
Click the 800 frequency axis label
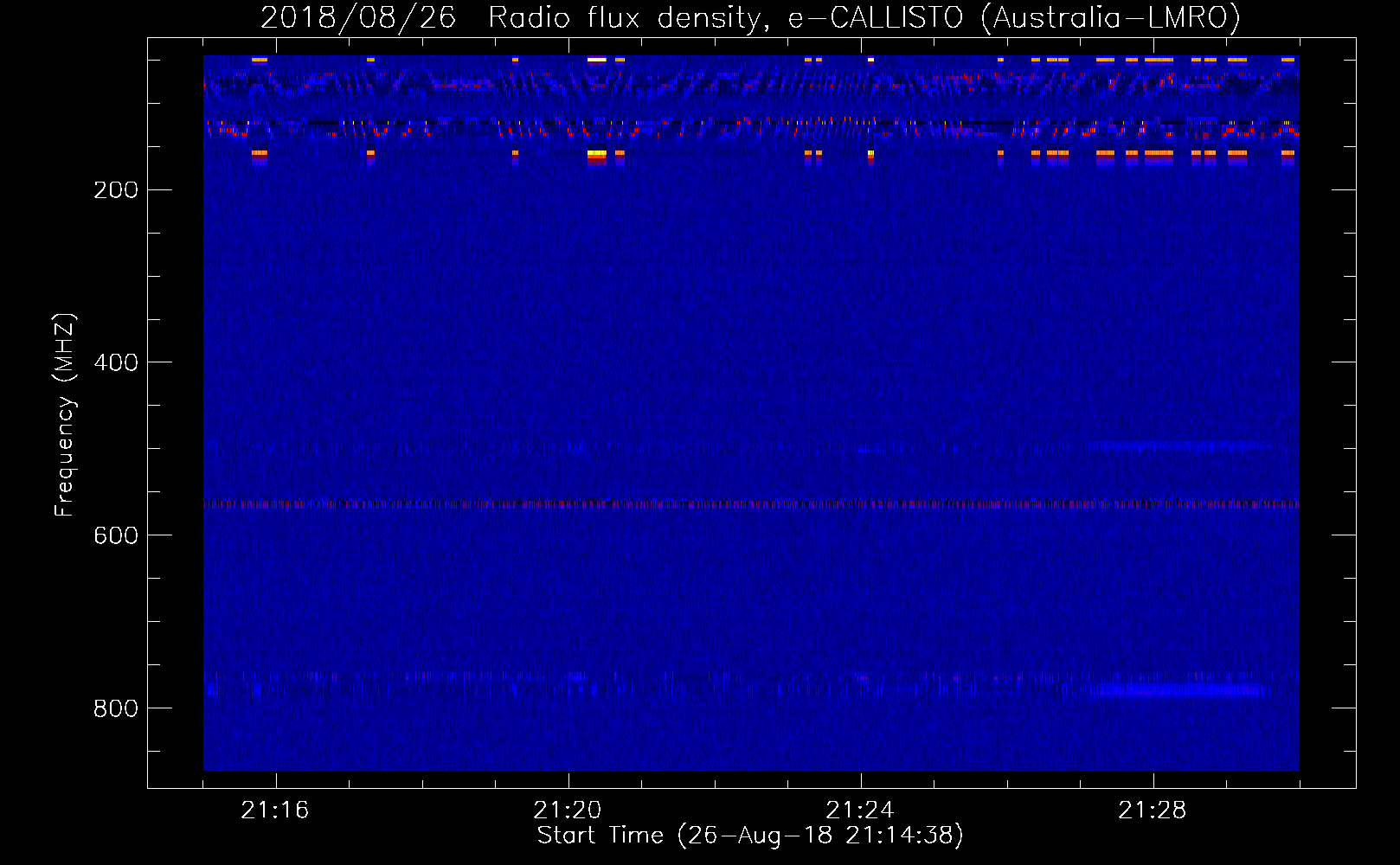[x=116, y=708]
